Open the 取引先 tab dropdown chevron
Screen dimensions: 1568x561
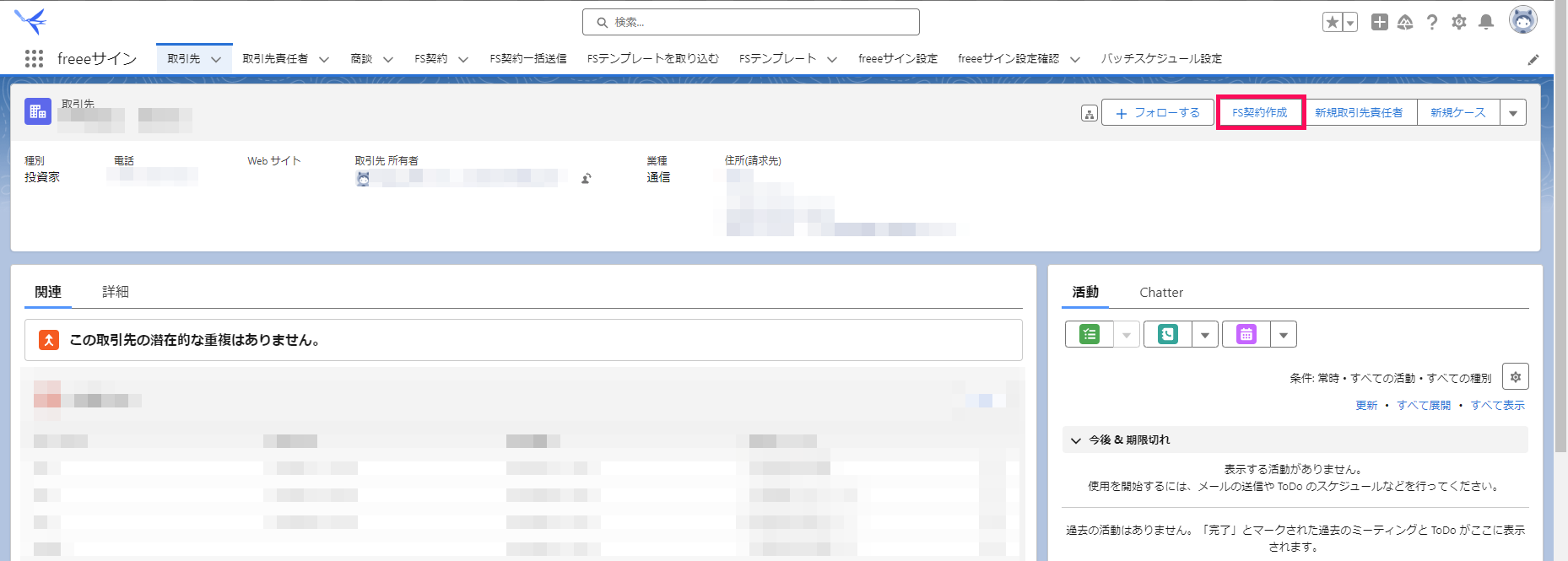point(216,59)
